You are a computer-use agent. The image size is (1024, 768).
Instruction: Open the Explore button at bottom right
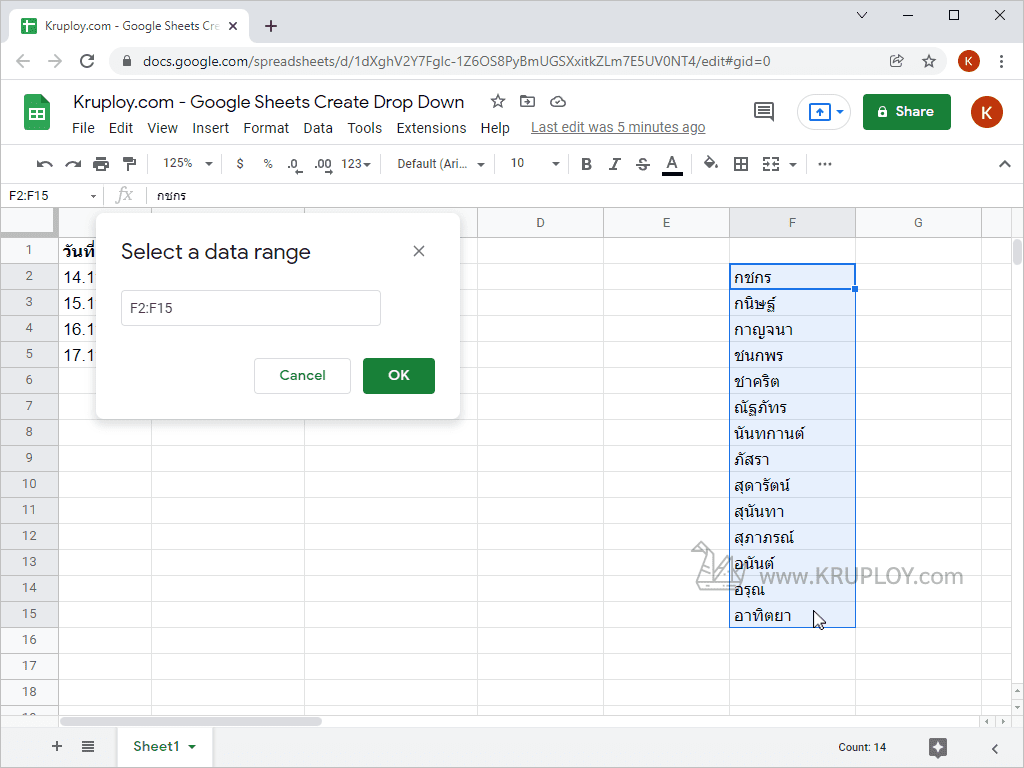coord(938,747)
